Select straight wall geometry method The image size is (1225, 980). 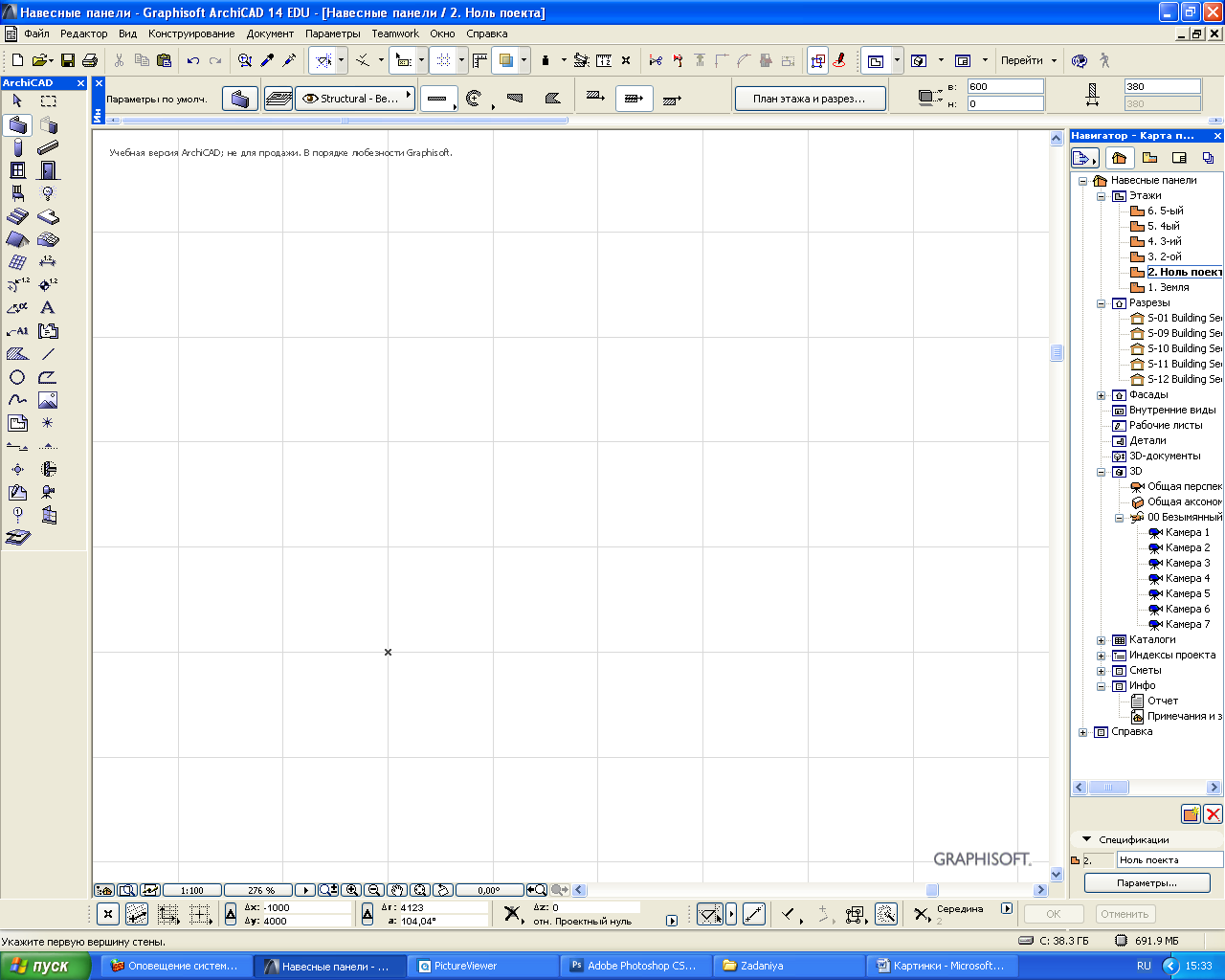[437, 99]
